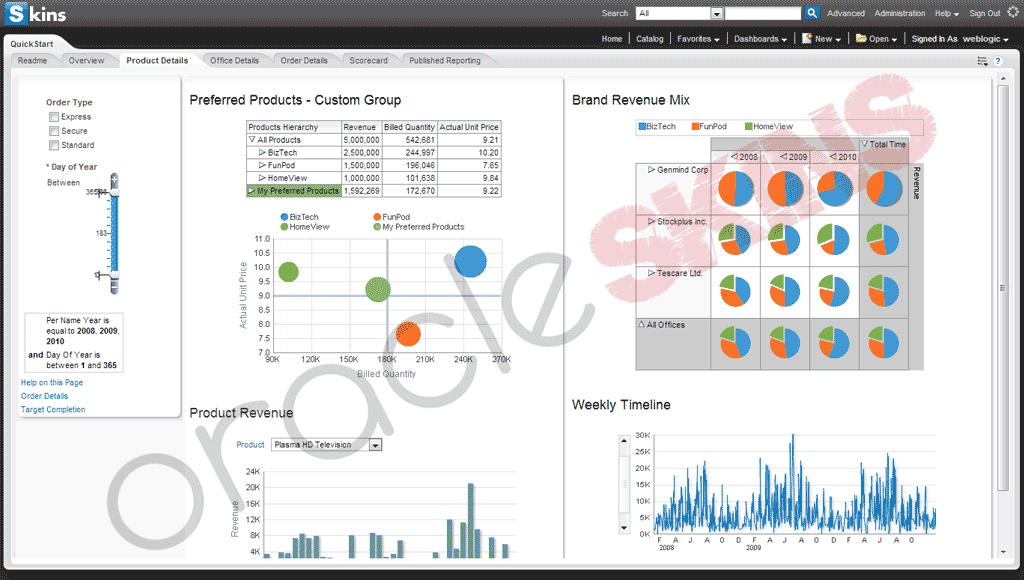The width and height of the screenshot is (1024, 580).
Task: Open the Dashboards menu
Action: 759,39
